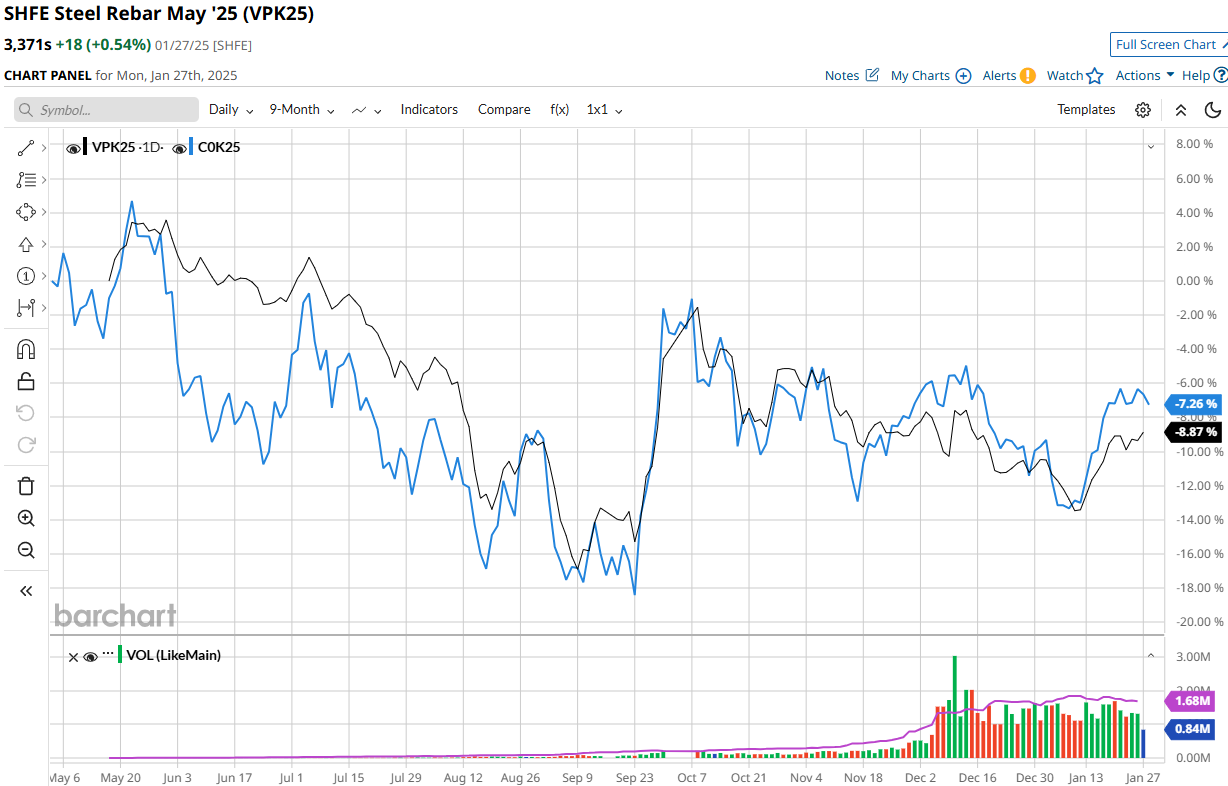Click the Full Screen Chart button

[x=1168, y=44]
